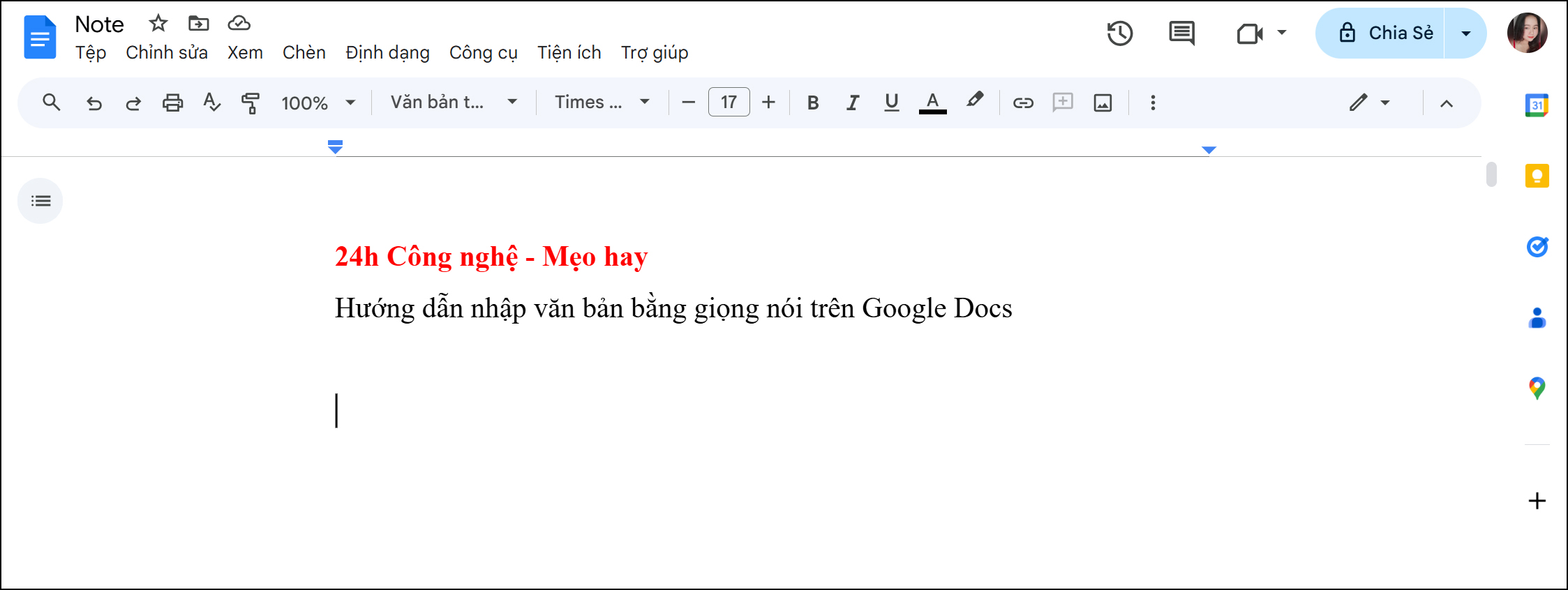This screenshot has width=1568, height=590.
Task: Expand the video call options arrow
Action: click(1282, 33)
